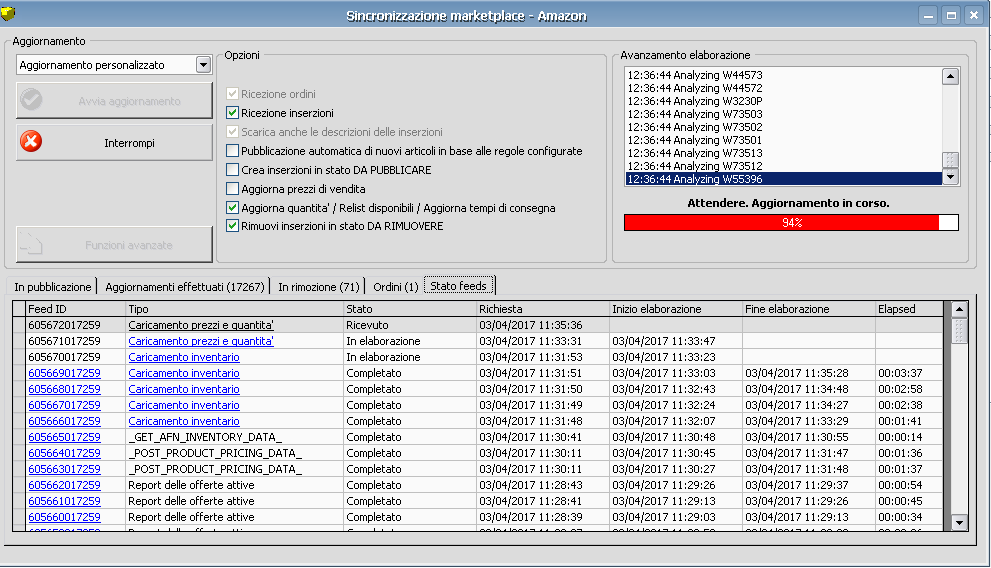
Task: Open feed ID 605668017259 link
Action: coord(64,389)
